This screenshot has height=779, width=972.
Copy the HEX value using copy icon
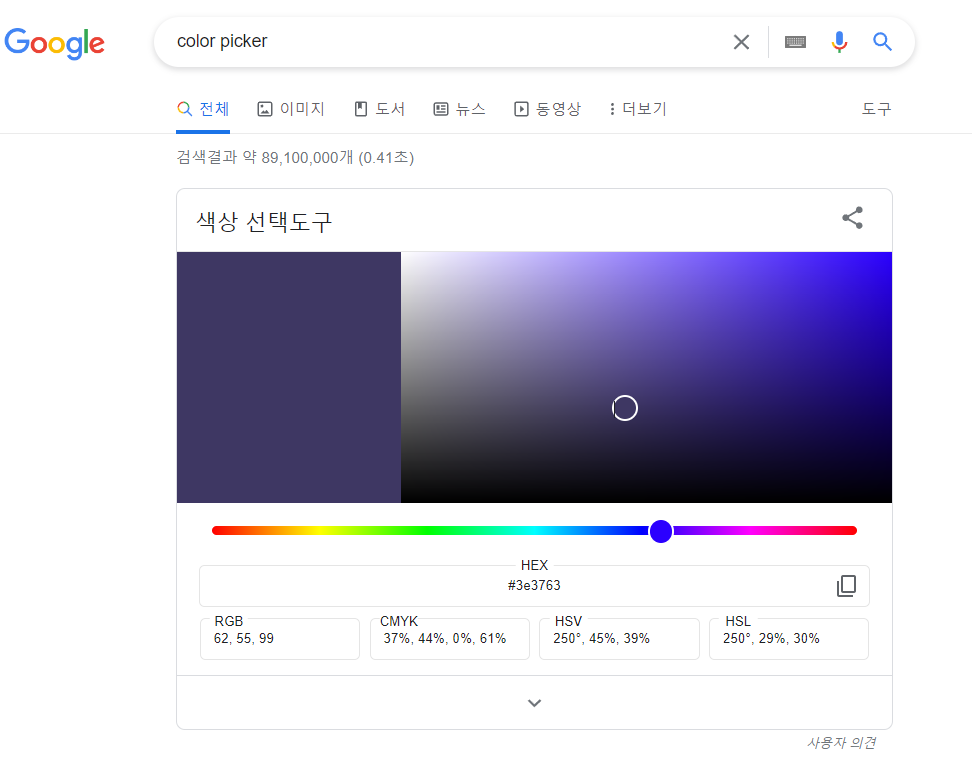pos(846,586)
